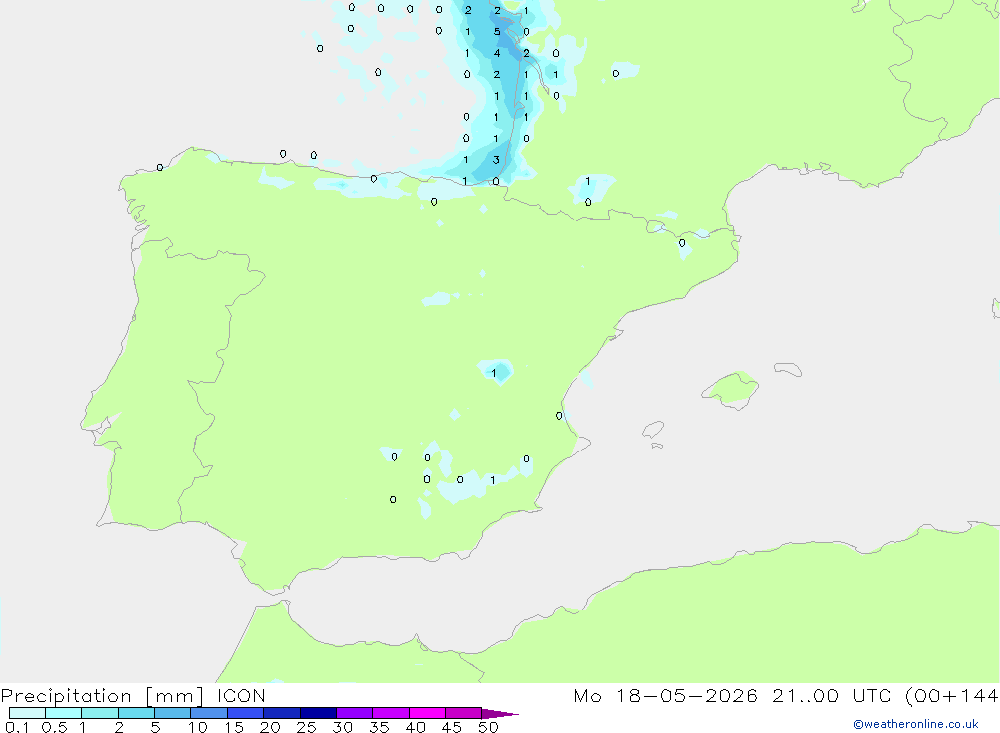This screenshot has width=1000, height=733.
Task: Open the weatheronline.co.uk copyright link
Action: (916, 724)
